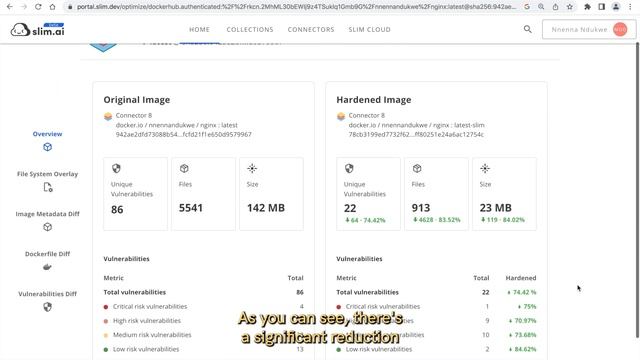Image resolution: width=640 pixels, height=360 pixels.
Task: Click Hardened 84.62% low risk reduction
Action: pos(522,349)
